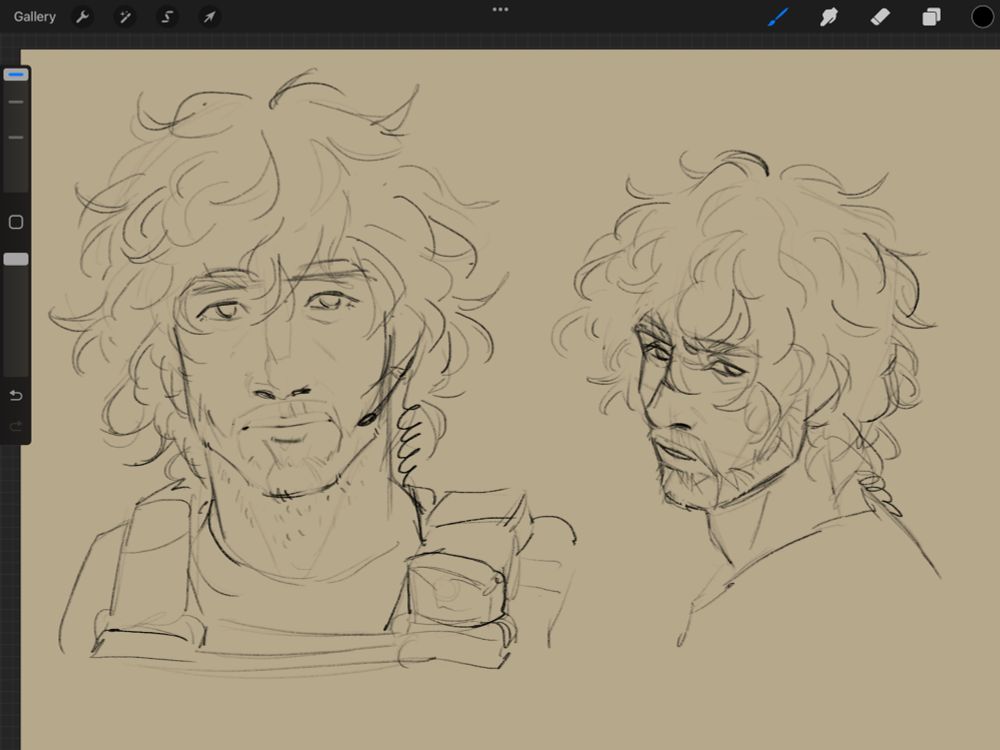The height and width of the screenshot is (750, 1000).
Task: Redo the undone stroke
Action: pos(16,425)
